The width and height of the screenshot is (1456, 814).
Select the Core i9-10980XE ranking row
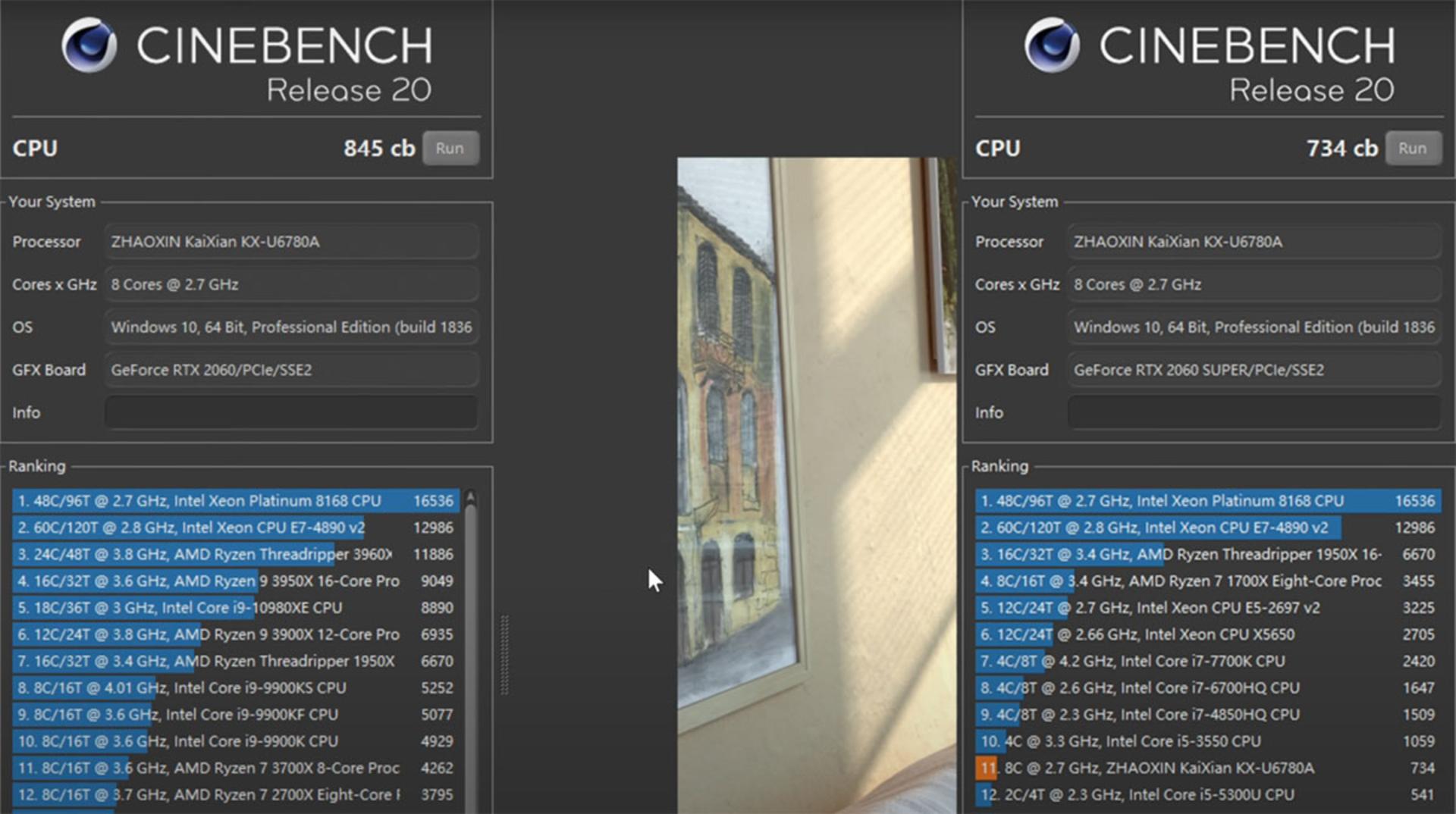click(x=235, y=608)
